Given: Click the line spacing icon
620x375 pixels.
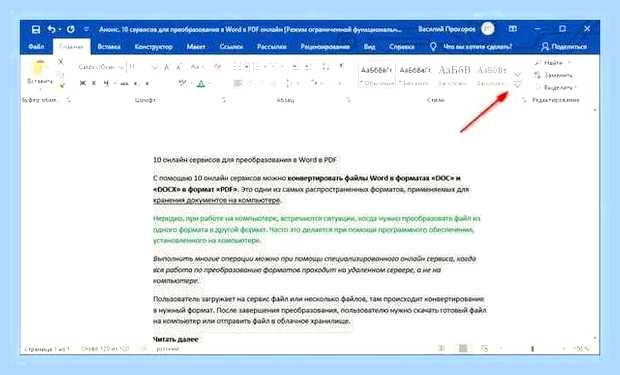Looking at the screenshot, I should (289, 83).
